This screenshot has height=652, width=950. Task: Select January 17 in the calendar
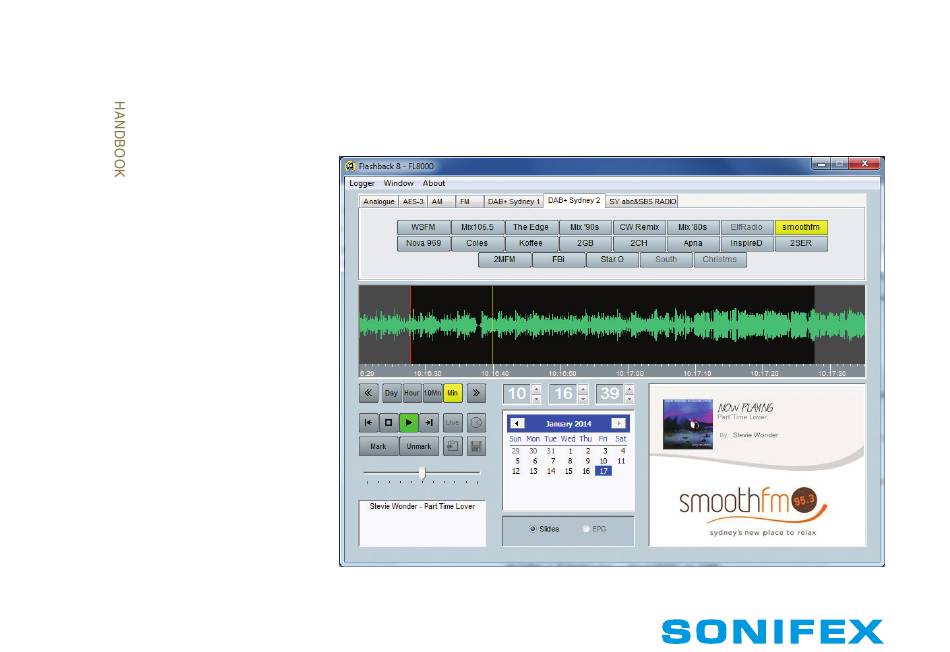(603, 471)
